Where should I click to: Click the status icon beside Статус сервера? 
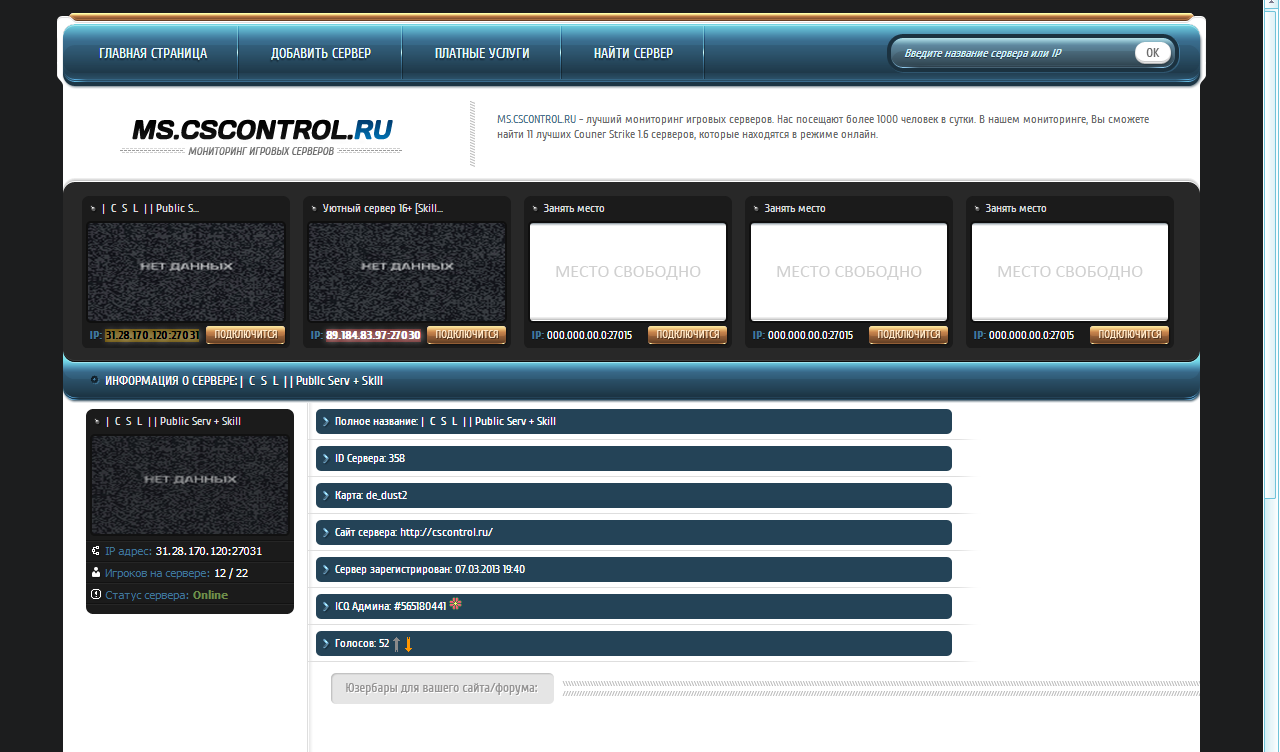96,595
